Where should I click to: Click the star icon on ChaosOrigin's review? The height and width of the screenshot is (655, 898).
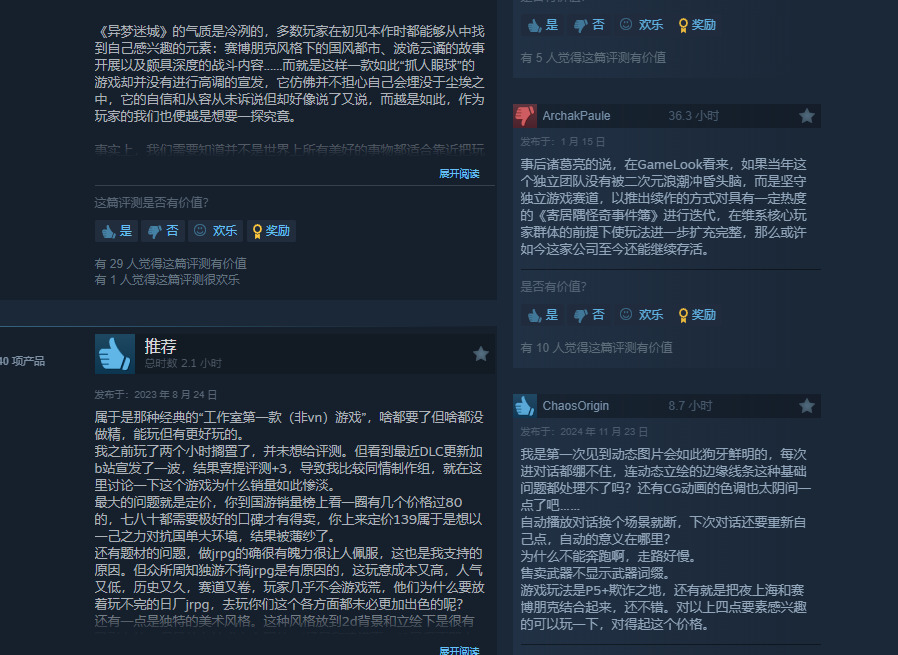(806, 406)
